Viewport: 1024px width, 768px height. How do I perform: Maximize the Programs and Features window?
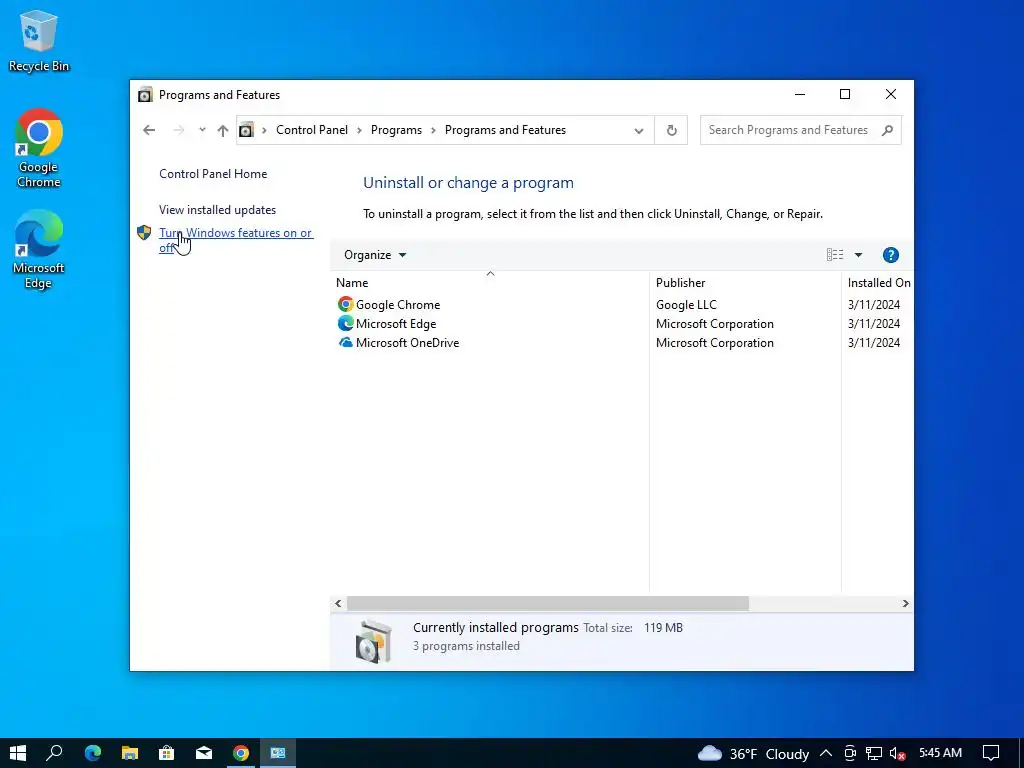845,95
